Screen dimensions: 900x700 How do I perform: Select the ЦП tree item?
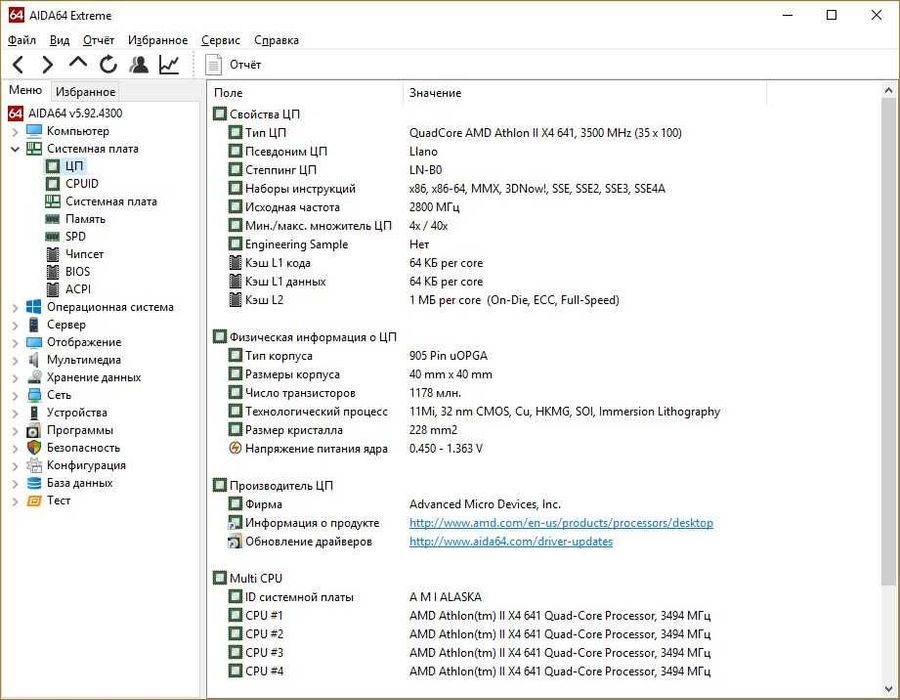pyautogui.click(x=73, y=166)
